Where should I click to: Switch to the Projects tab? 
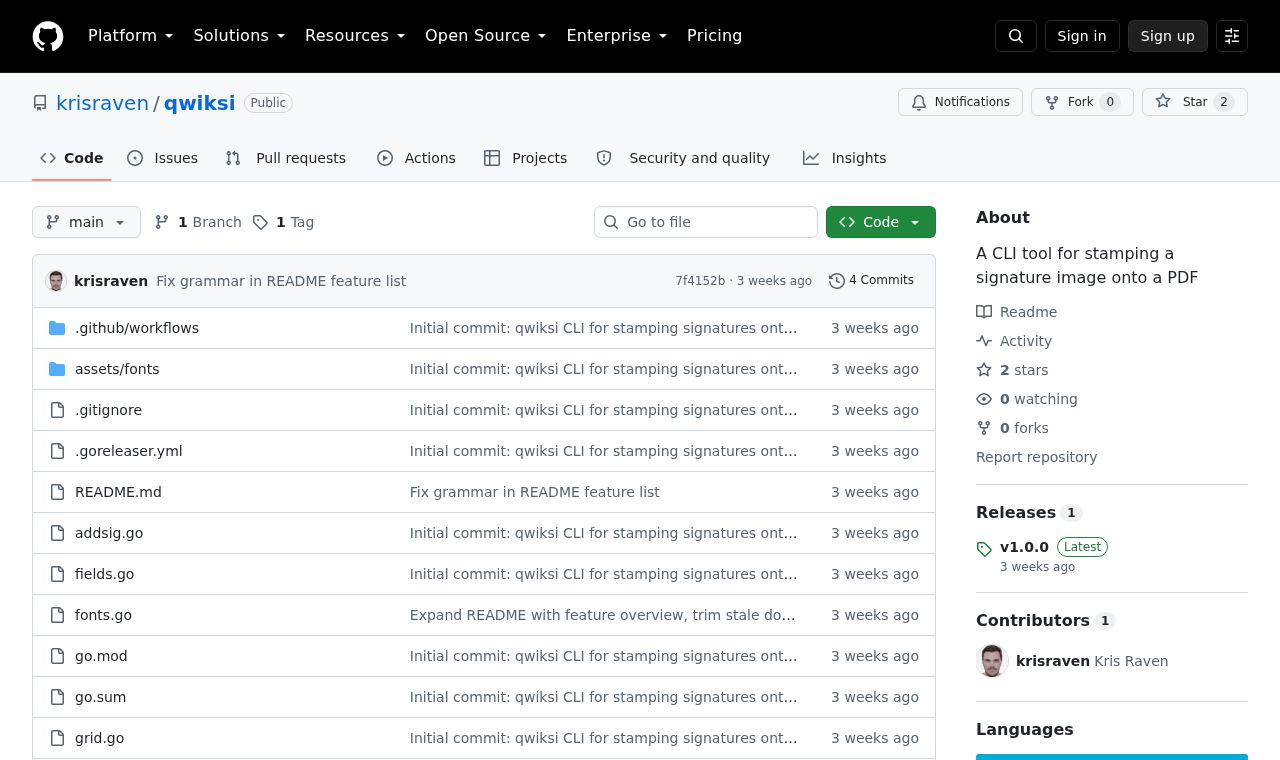point(525,158)
